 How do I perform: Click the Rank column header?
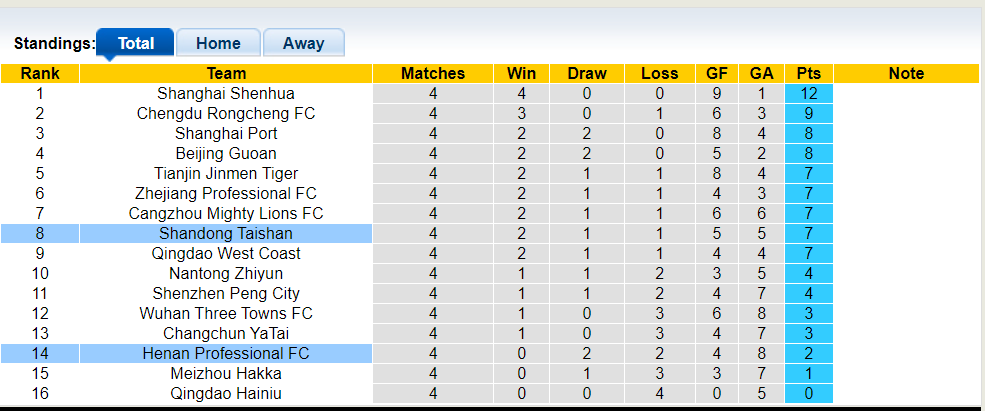[x=40, y=73]
